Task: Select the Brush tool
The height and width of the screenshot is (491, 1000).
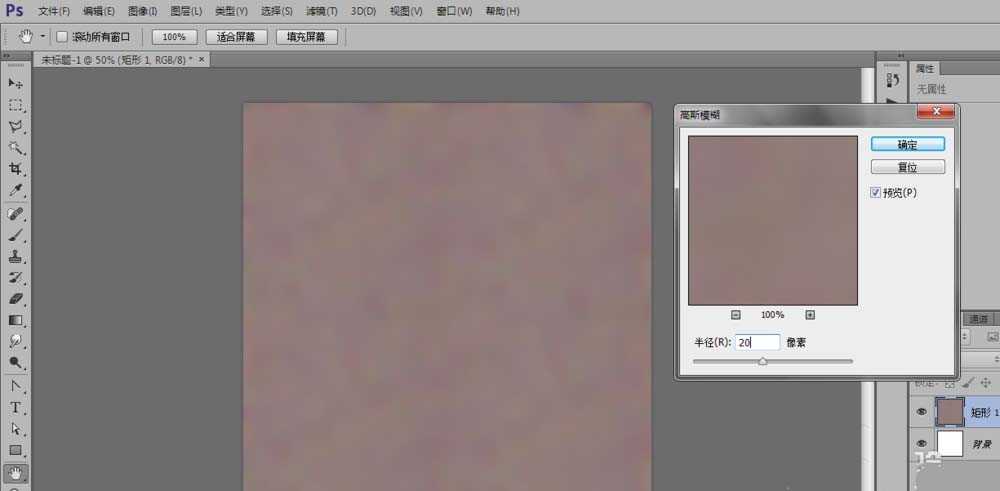Action: pos(16,235)
